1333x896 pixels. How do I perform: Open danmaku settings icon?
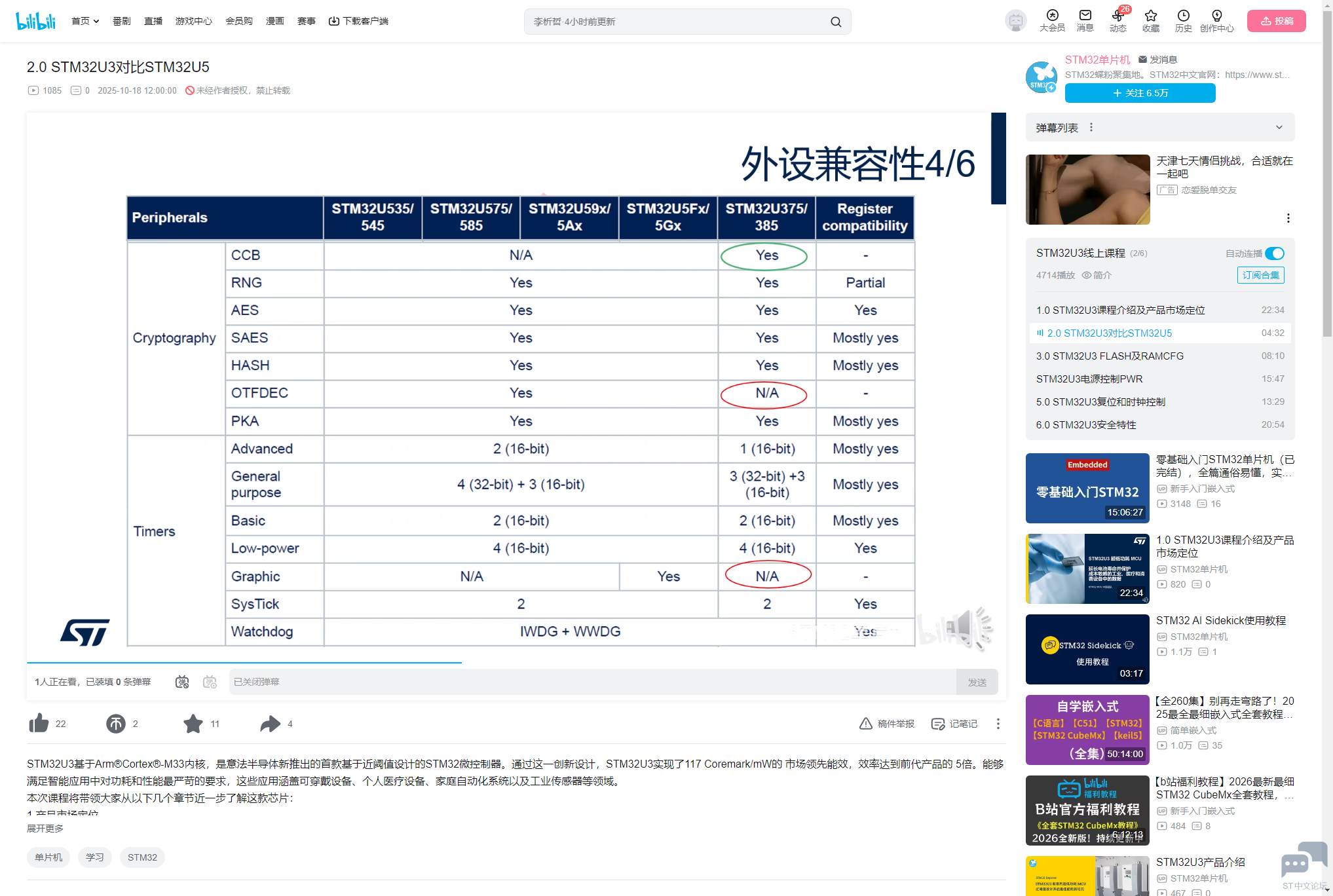tap(210, 682)
